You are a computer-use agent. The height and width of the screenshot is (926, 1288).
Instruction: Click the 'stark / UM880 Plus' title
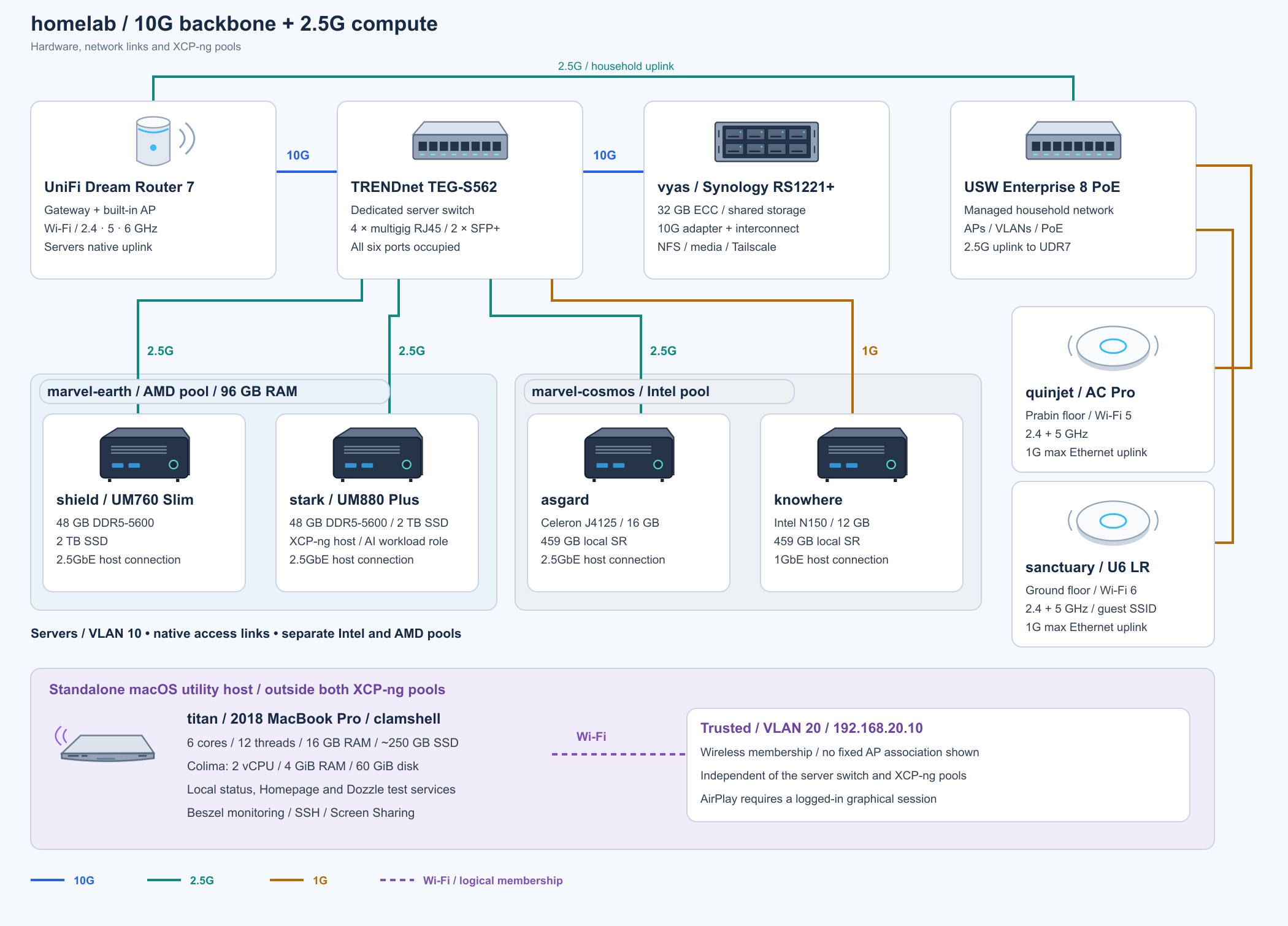click(355, 500)
